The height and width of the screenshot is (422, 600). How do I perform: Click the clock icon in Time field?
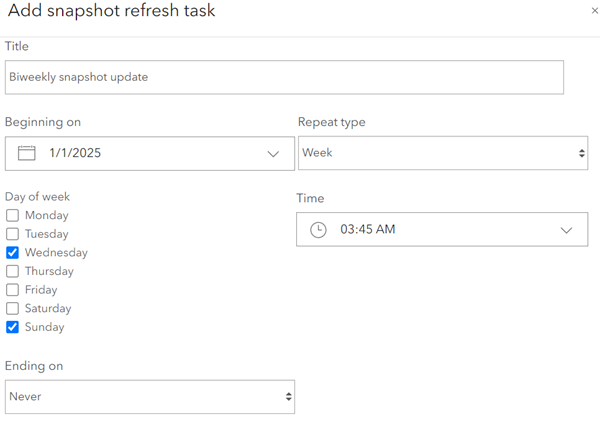(x=318, y=229)
